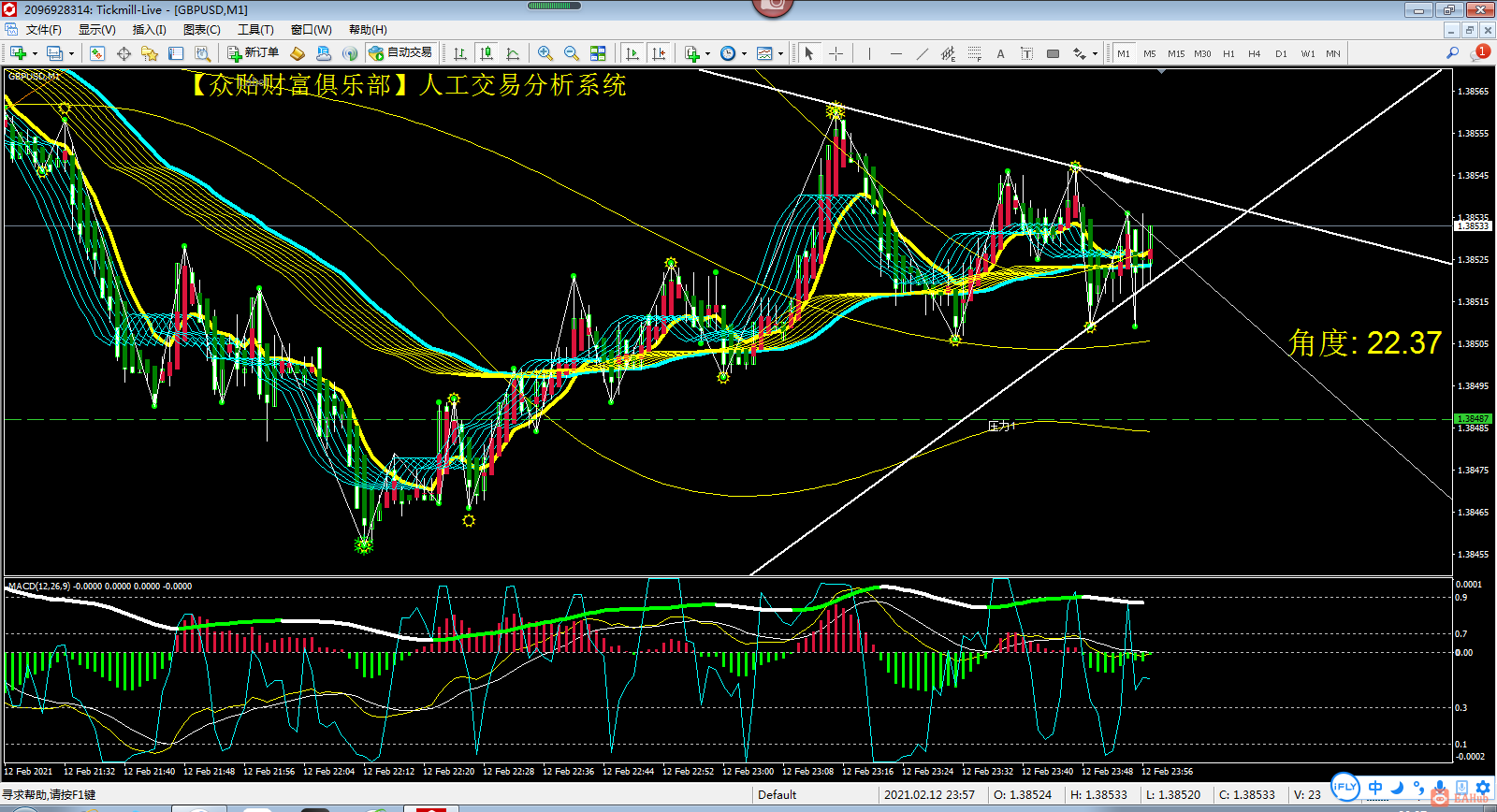
Task: Select the equidistant channel tool
Action: coord(948,53)
